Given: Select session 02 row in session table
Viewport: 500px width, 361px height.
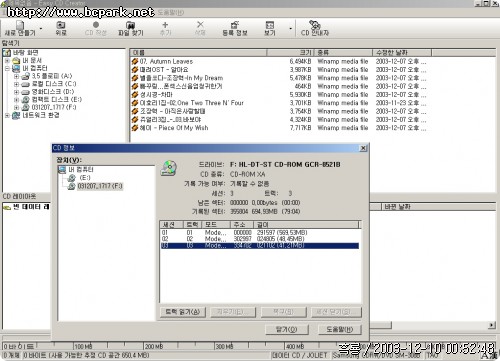Looking at the screenshot, I should [x=259, y=239].
